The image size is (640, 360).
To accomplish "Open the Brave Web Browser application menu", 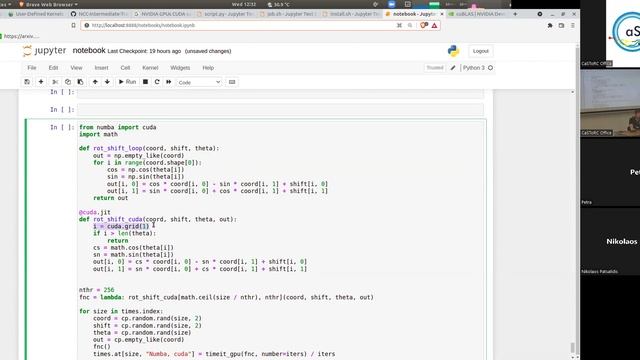I will (x=48, y=4).
